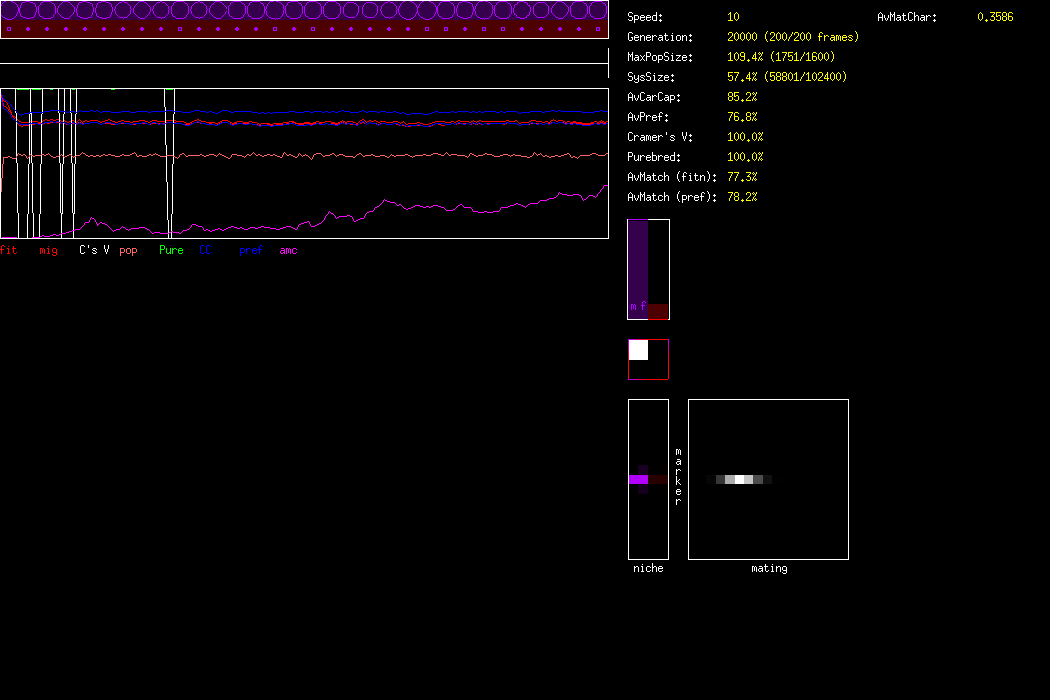The height and width of the screenshot is (700, 1050).
Task: Click the red 'fit' legend label
Action: tap(9, 250)
